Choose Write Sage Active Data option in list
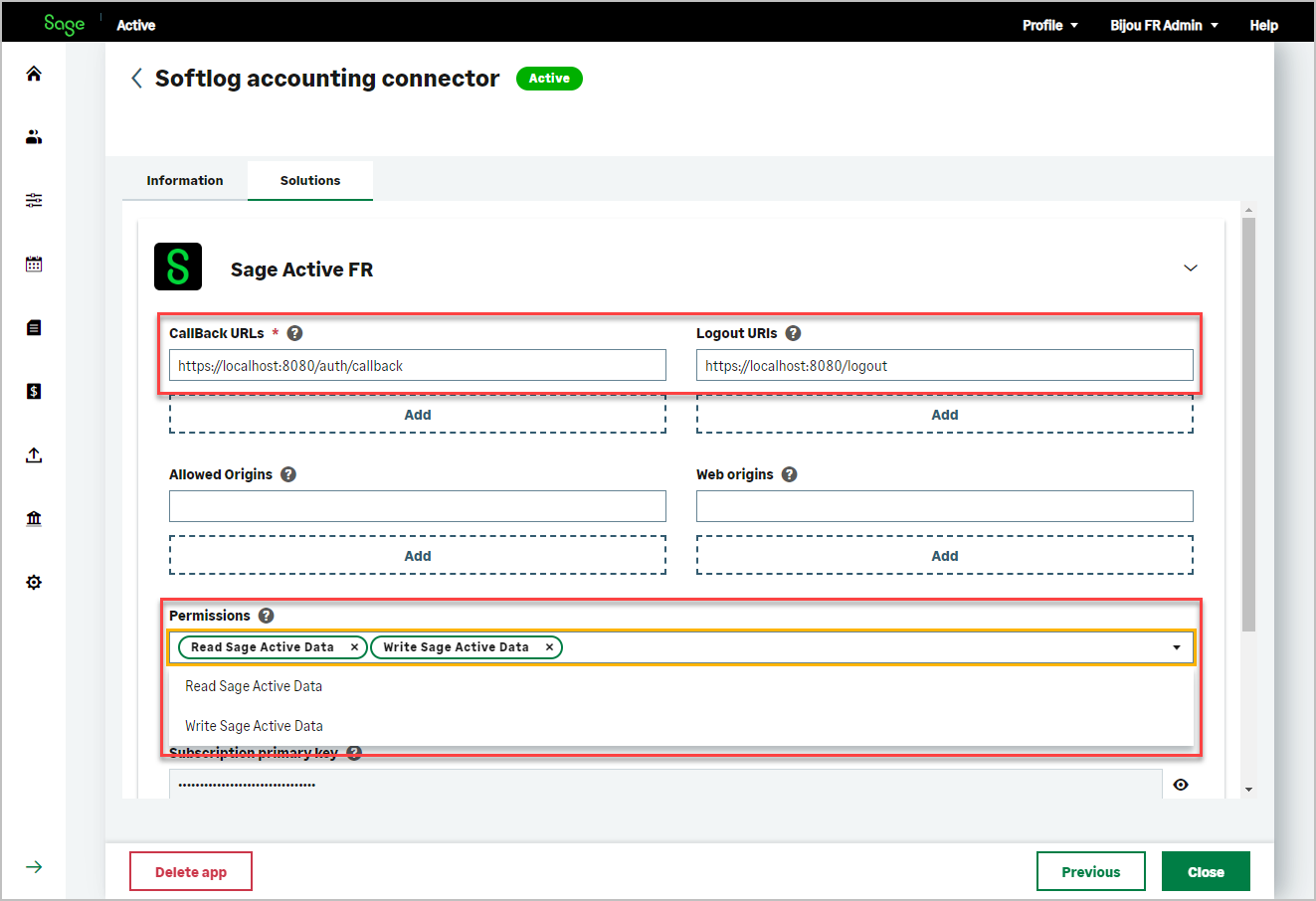 point(681,726)
